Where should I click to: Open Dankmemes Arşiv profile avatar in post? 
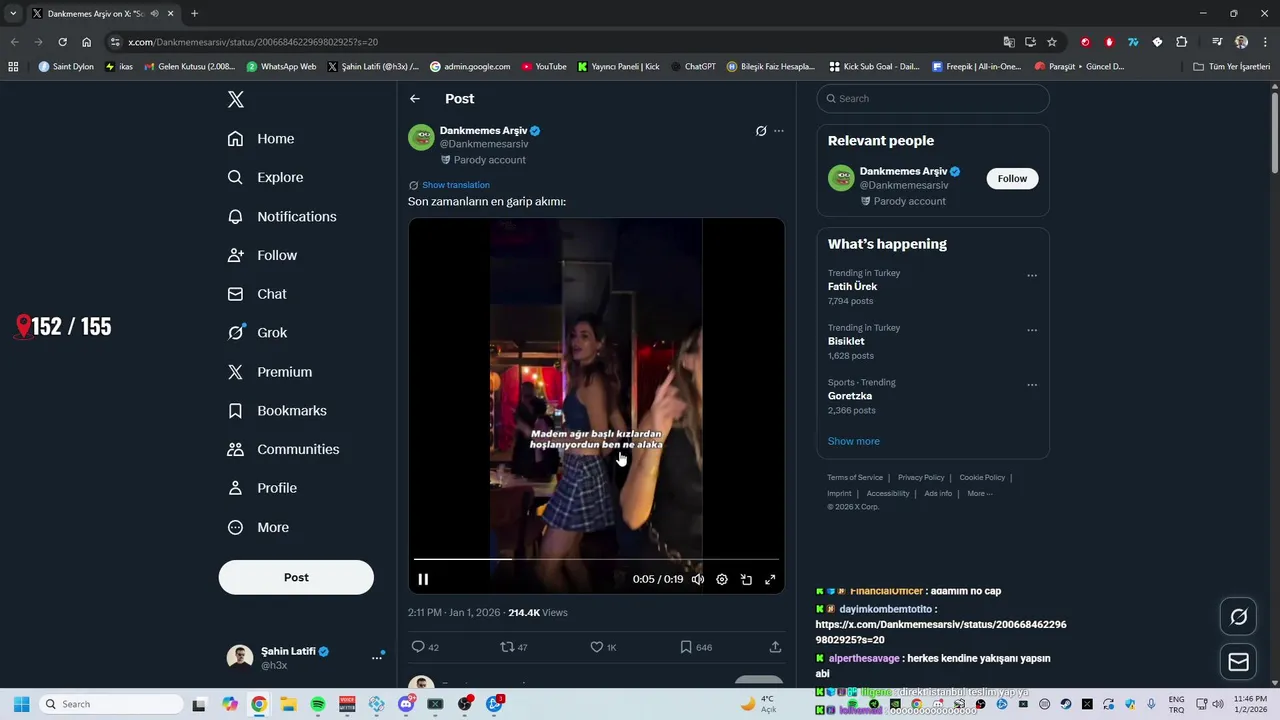click(421, 137)
